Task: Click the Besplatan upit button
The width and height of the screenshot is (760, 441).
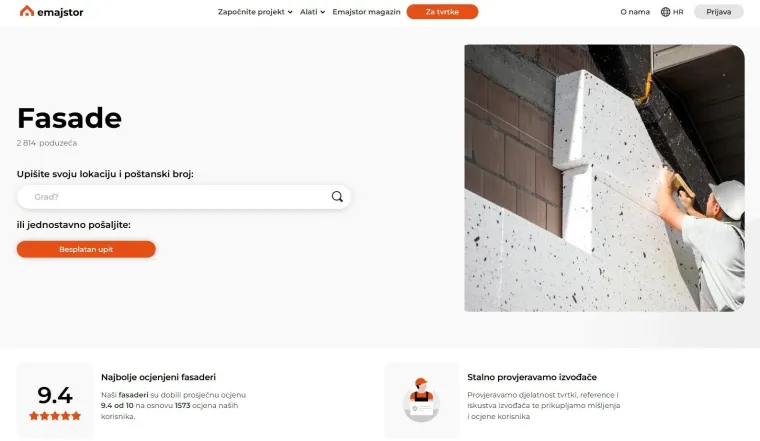Action: 86,249
